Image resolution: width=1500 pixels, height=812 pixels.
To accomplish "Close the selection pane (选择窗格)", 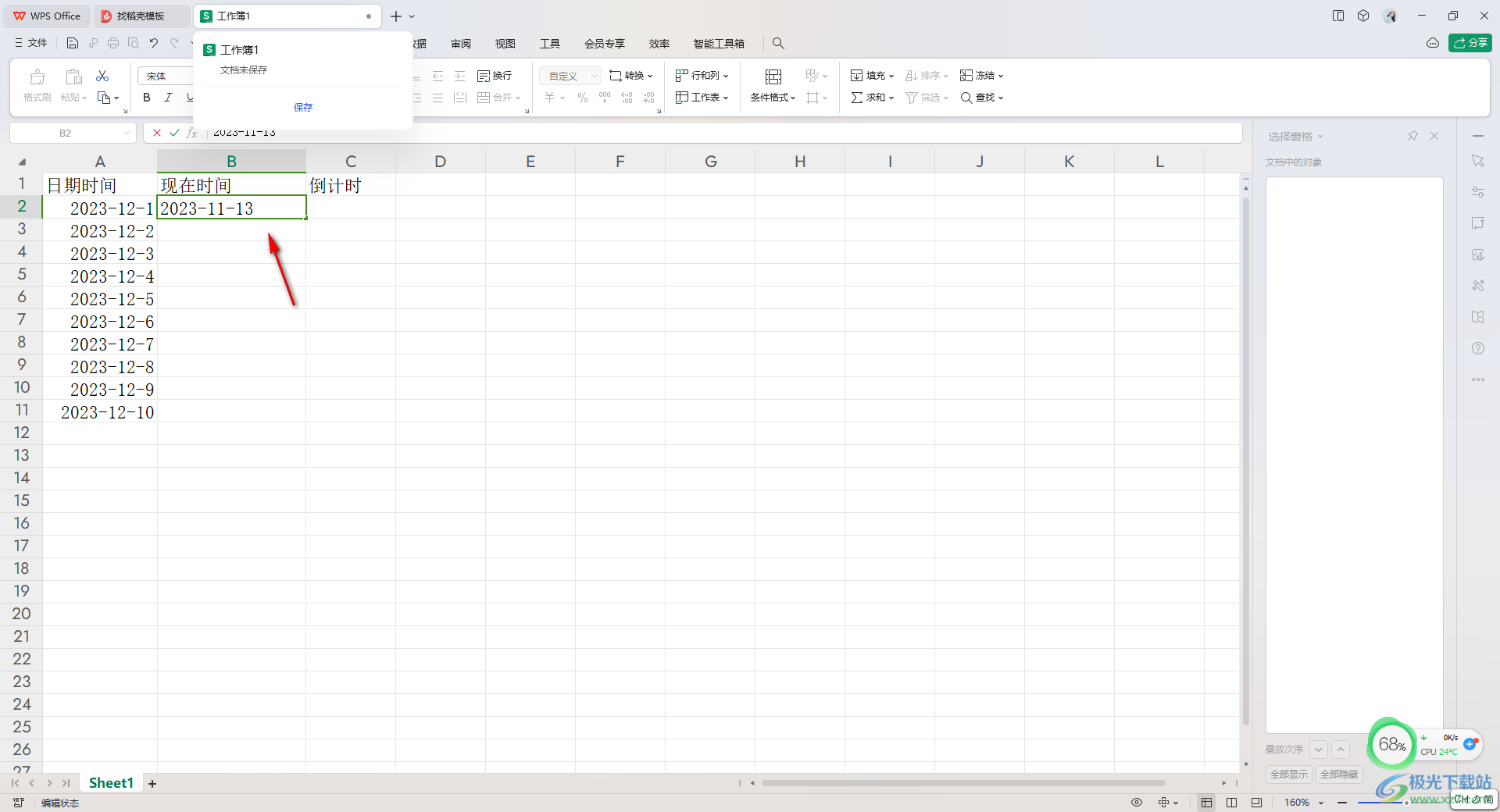I will coord(1434,136).
